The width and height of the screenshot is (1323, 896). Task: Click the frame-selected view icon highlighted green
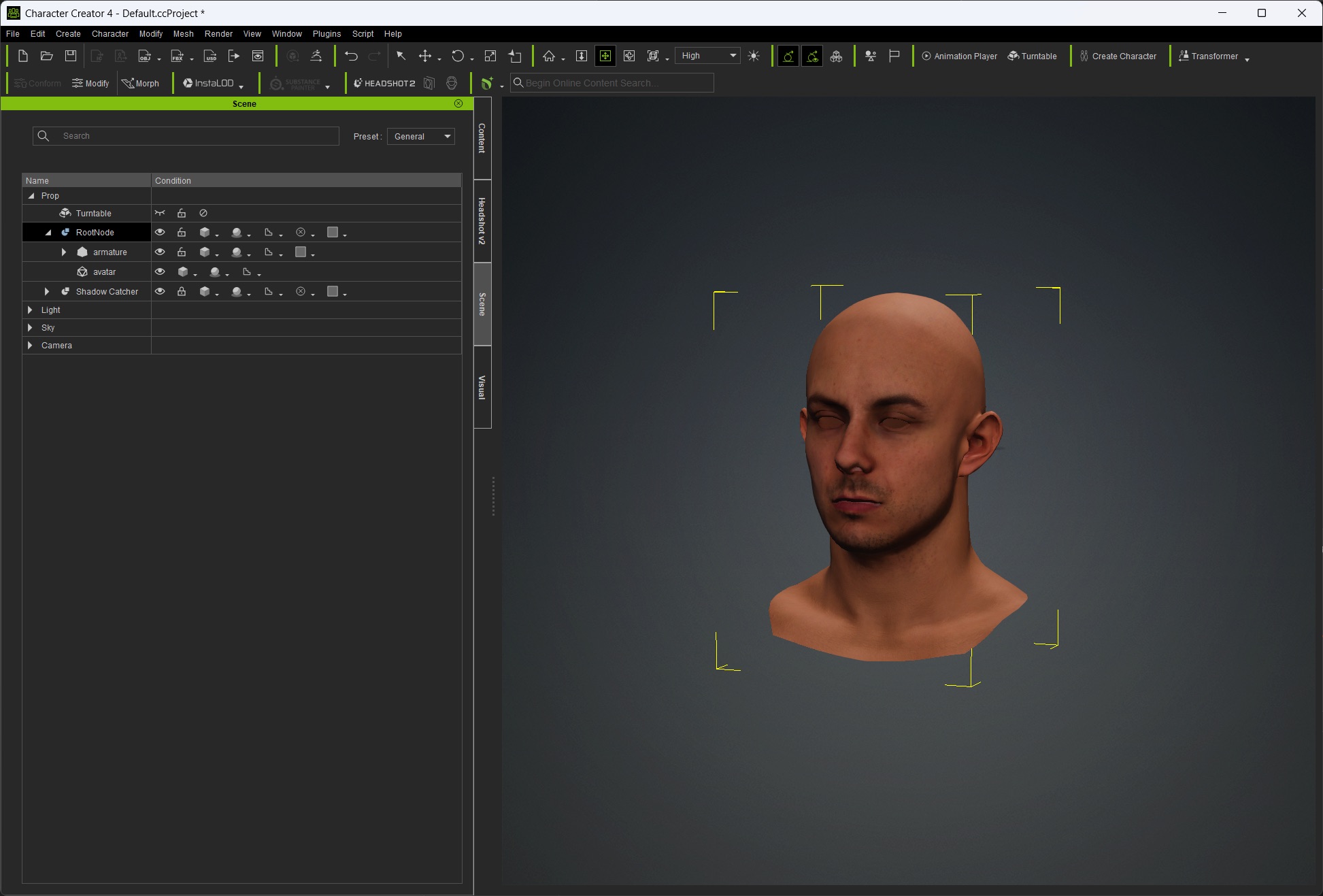click(x=605, y=56)
